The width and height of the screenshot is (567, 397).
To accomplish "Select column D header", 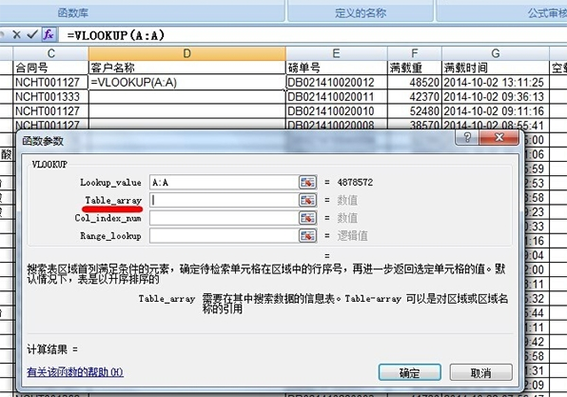I will tap(187, 54).
